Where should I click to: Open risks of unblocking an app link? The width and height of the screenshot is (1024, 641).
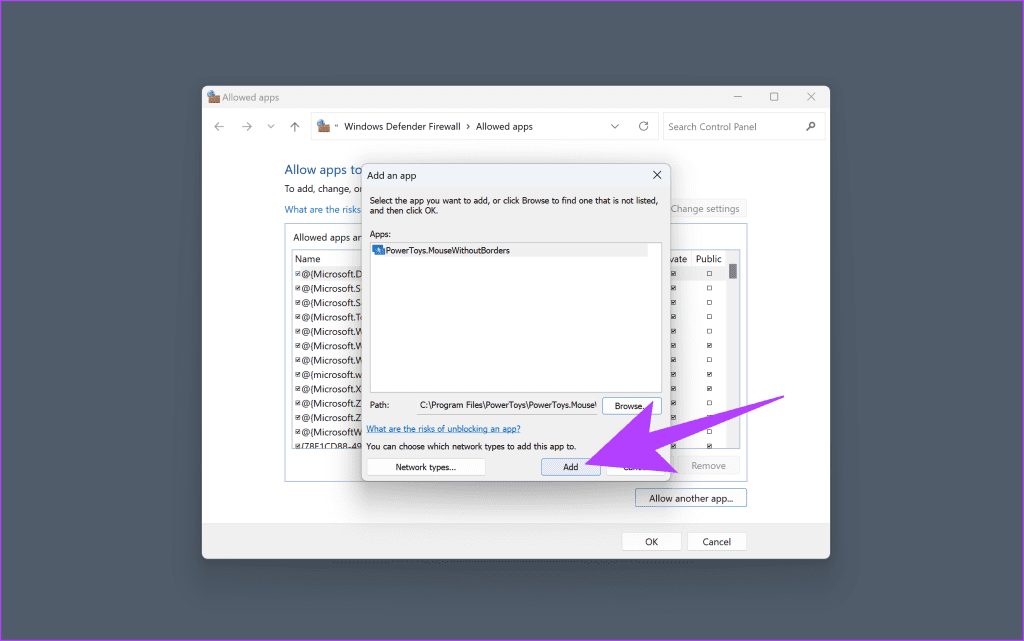[443, 429]
